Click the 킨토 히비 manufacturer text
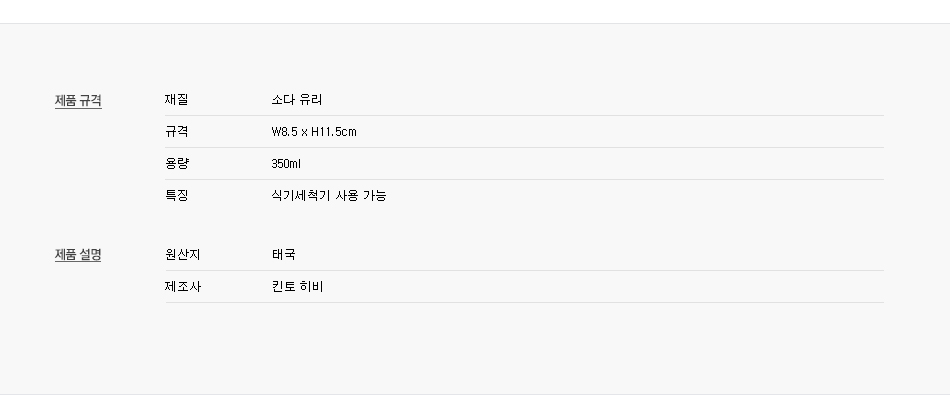The width and height of the screenshot is (950, 395). click(x=297, y=287)
